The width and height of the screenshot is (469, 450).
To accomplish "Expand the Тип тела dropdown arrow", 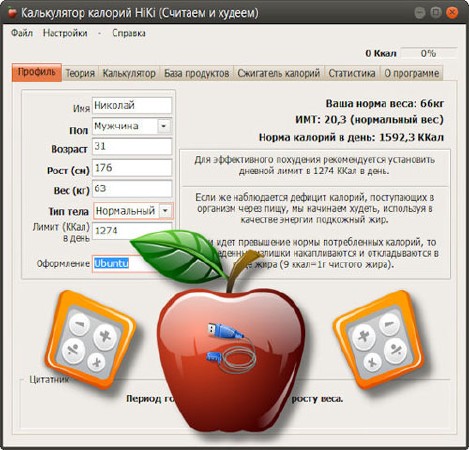I will 165,211.
